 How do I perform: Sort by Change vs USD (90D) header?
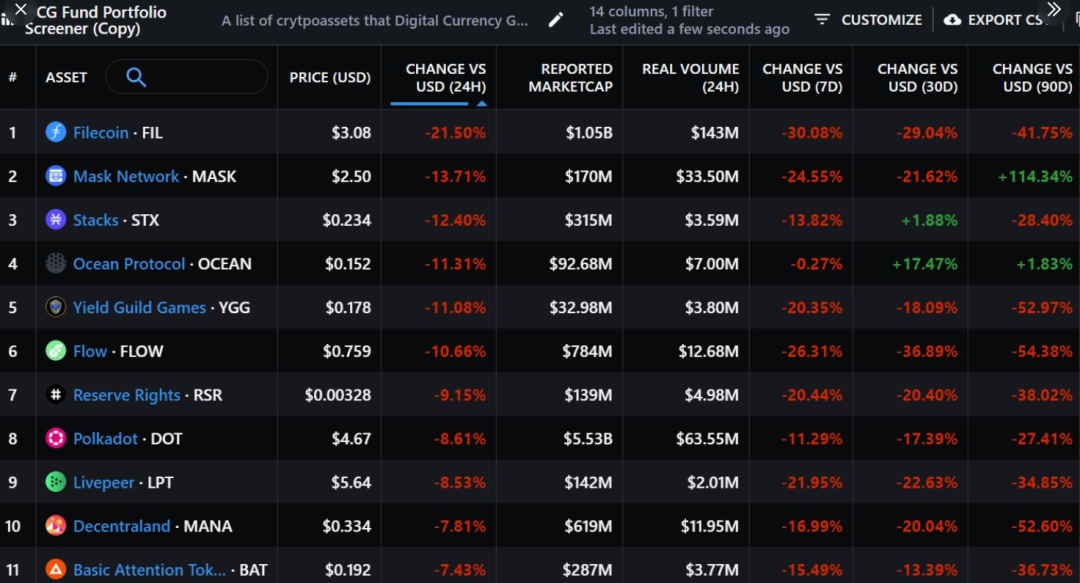pos(1032,77)
